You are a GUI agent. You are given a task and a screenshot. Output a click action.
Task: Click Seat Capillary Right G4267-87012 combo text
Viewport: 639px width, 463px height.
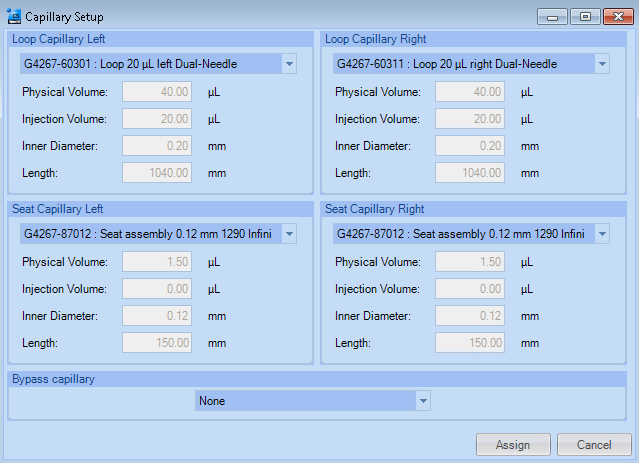pos(461,234)
